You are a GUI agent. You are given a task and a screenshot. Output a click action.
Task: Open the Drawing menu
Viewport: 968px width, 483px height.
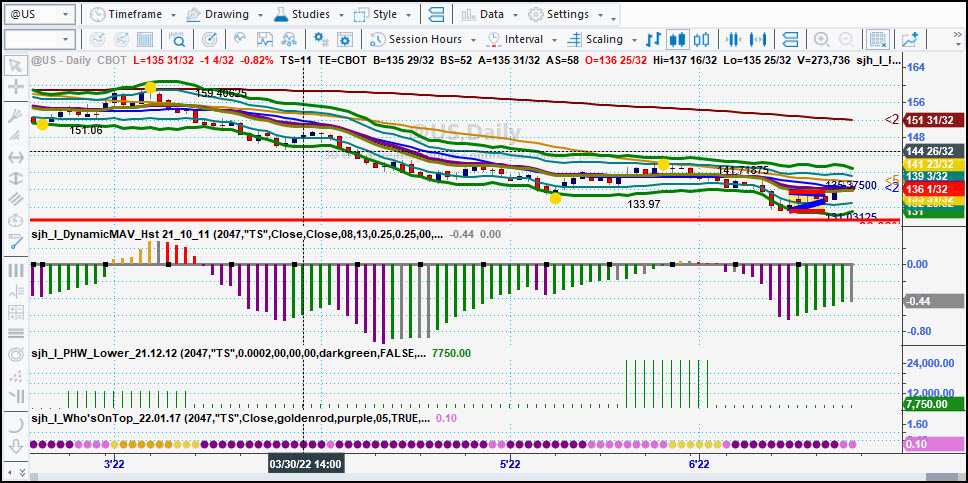coord(225,14)
